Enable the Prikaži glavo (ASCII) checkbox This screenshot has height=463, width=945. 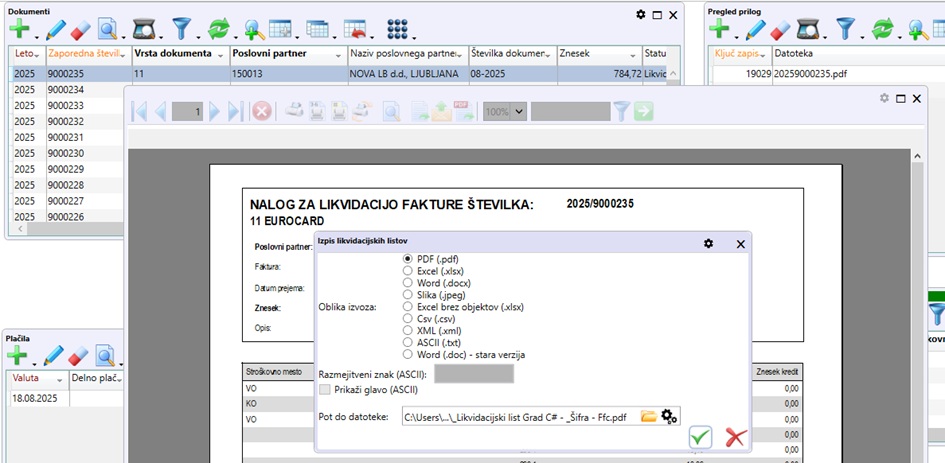coord(324,389)
